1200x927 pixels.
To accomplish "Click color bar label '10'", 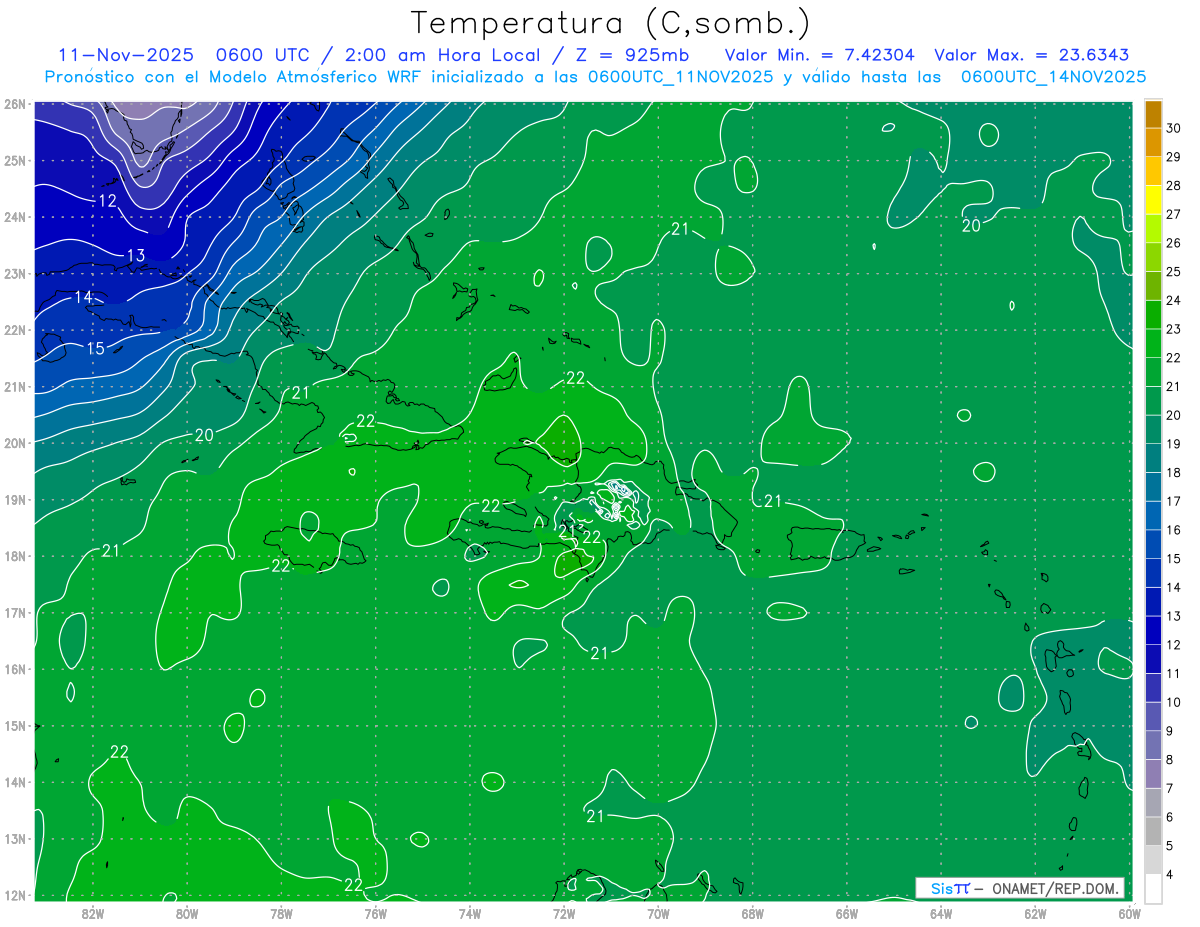I will [x=1173, y=702].
